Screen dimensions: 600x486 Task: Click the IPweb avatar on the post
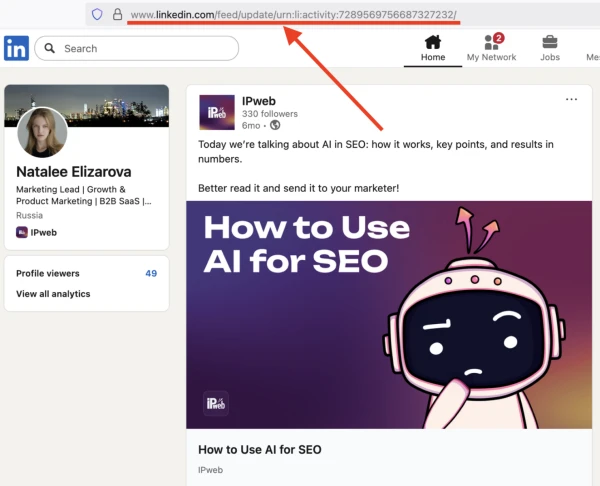click(x=217, y=112)
